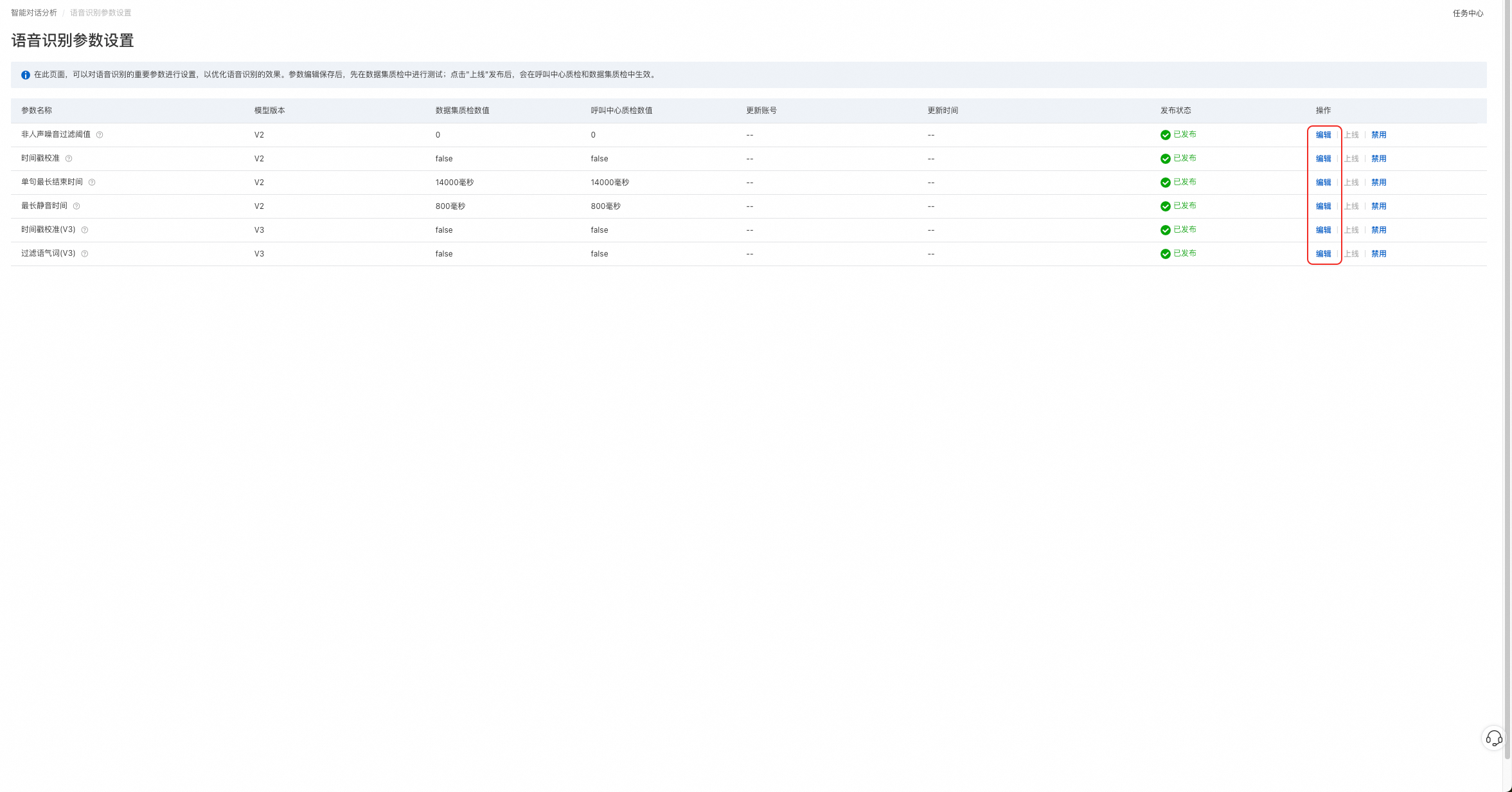The height and width of the screenshot is (792, 1512).
Task: Go to 智能对话分析 breadcrumb
Action: tap(34, 13)
